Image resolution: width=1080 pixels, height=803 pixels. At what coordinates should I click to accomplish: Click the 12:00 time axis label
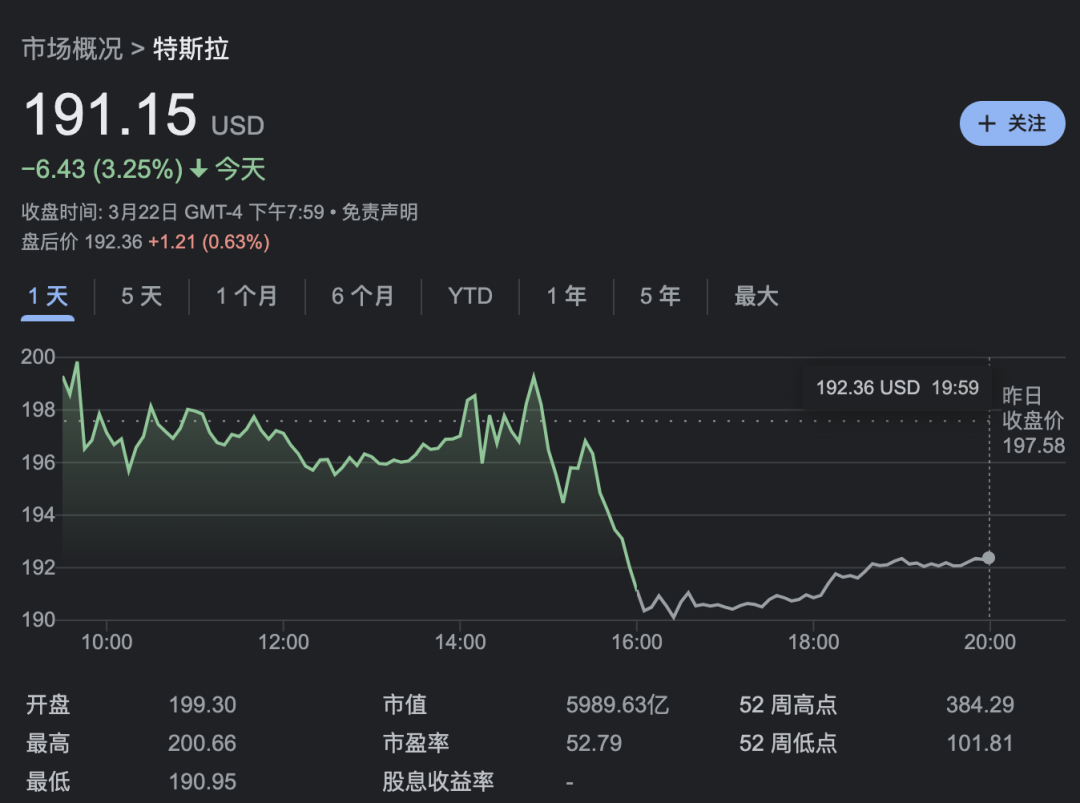283,642
